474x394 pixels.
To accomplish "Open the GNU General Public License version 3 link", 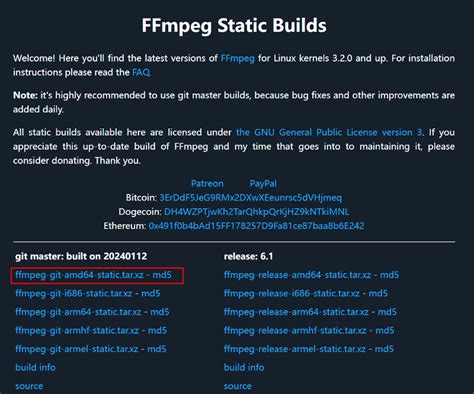I will (x=329, y=132).
